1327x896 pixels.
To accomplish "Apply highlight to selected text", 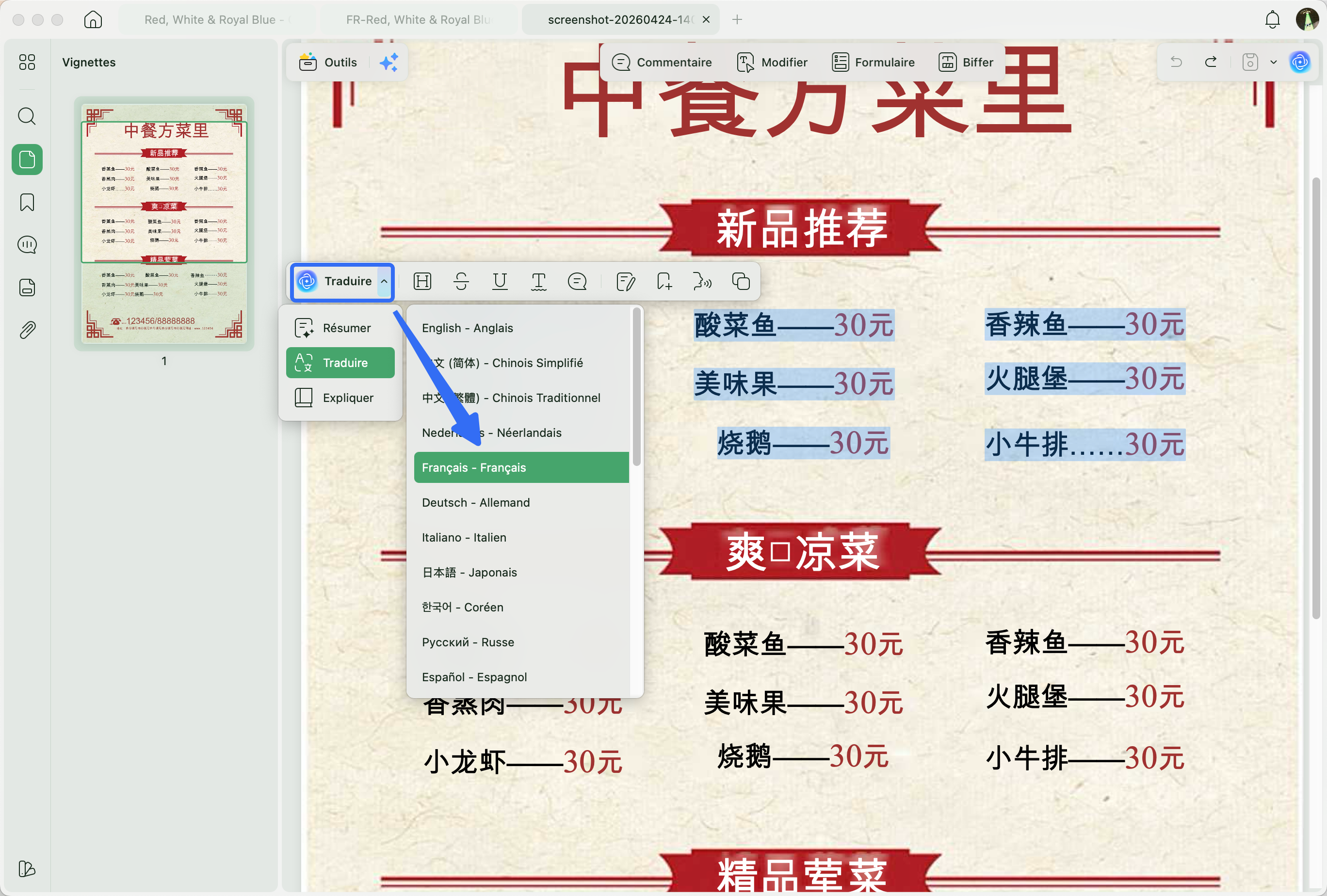I will click(x=422, y=281).
